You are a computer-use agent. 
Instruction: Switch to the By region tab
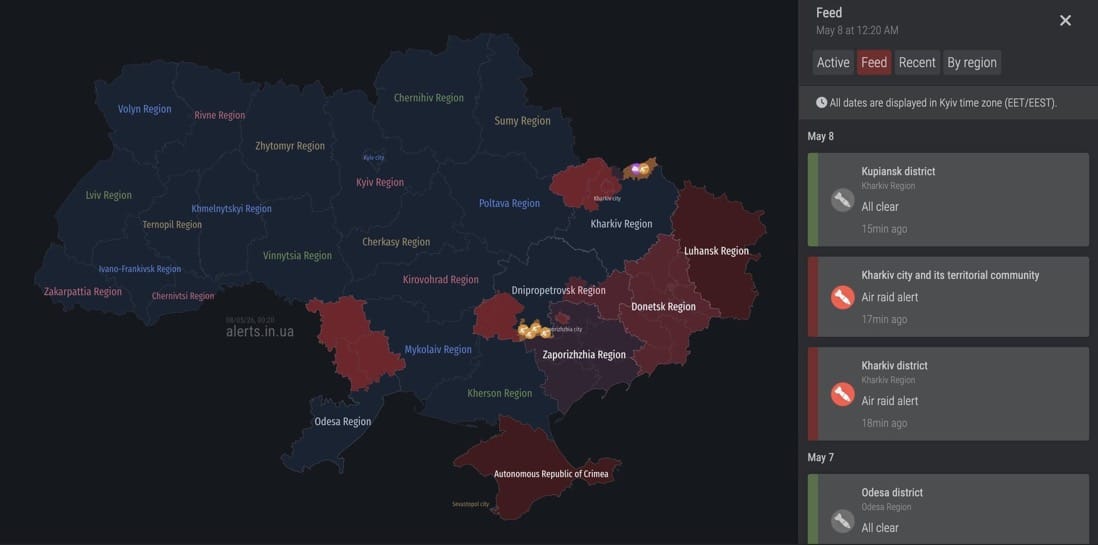(972, 62)
